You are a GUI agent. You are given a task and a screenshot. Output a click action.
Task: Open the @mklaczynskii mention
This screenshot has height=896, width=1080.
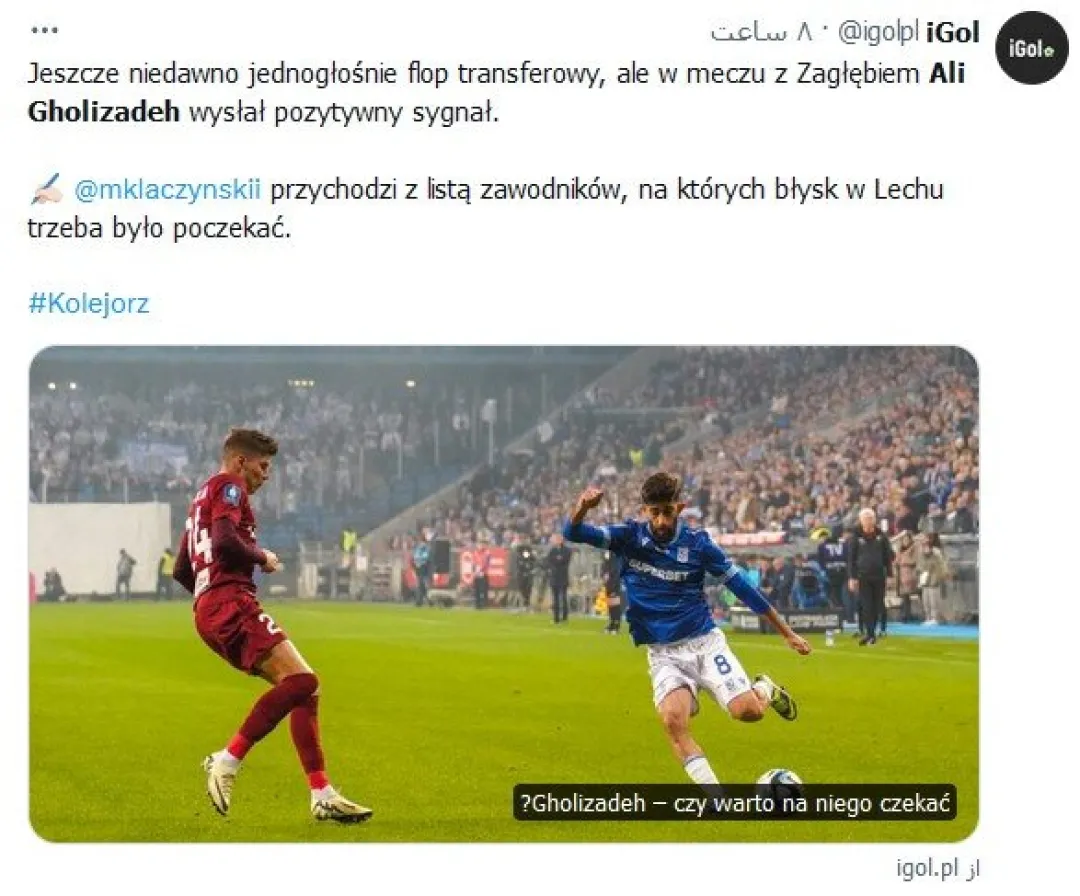(167, 189)
